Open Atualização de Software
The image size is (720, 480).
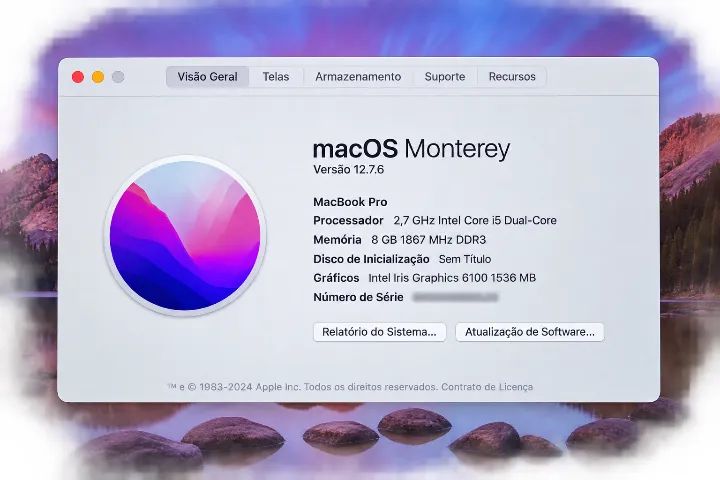pyautogui.click(x=529, y=332)
